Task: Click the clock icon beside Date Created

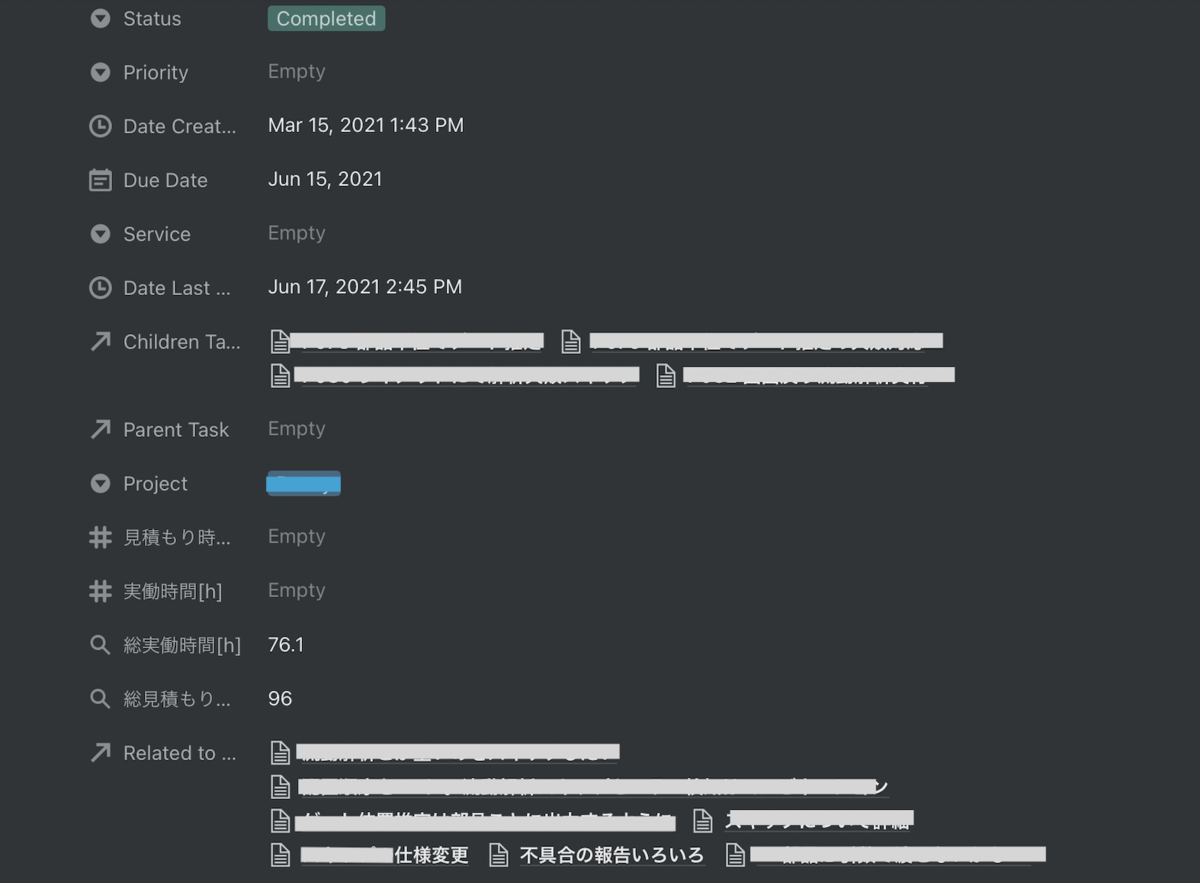Action: click(x=100, y=126)
